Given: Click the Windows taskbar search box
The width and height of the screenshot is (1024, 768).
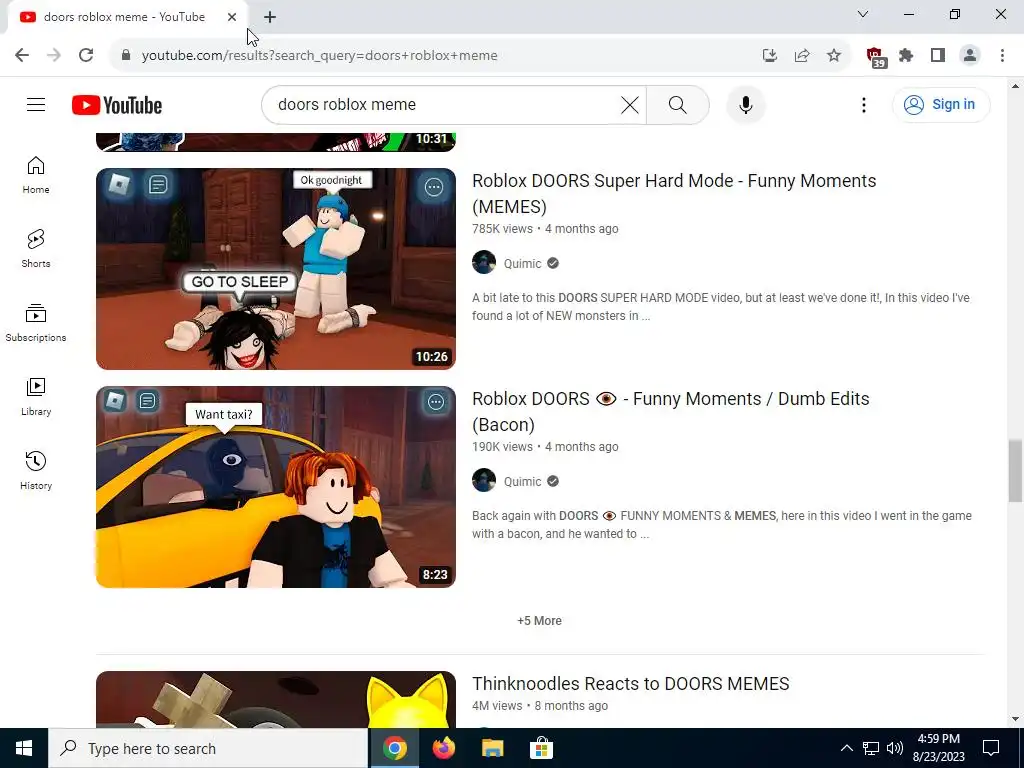Looking at the screenshot, I should point(208,748).
